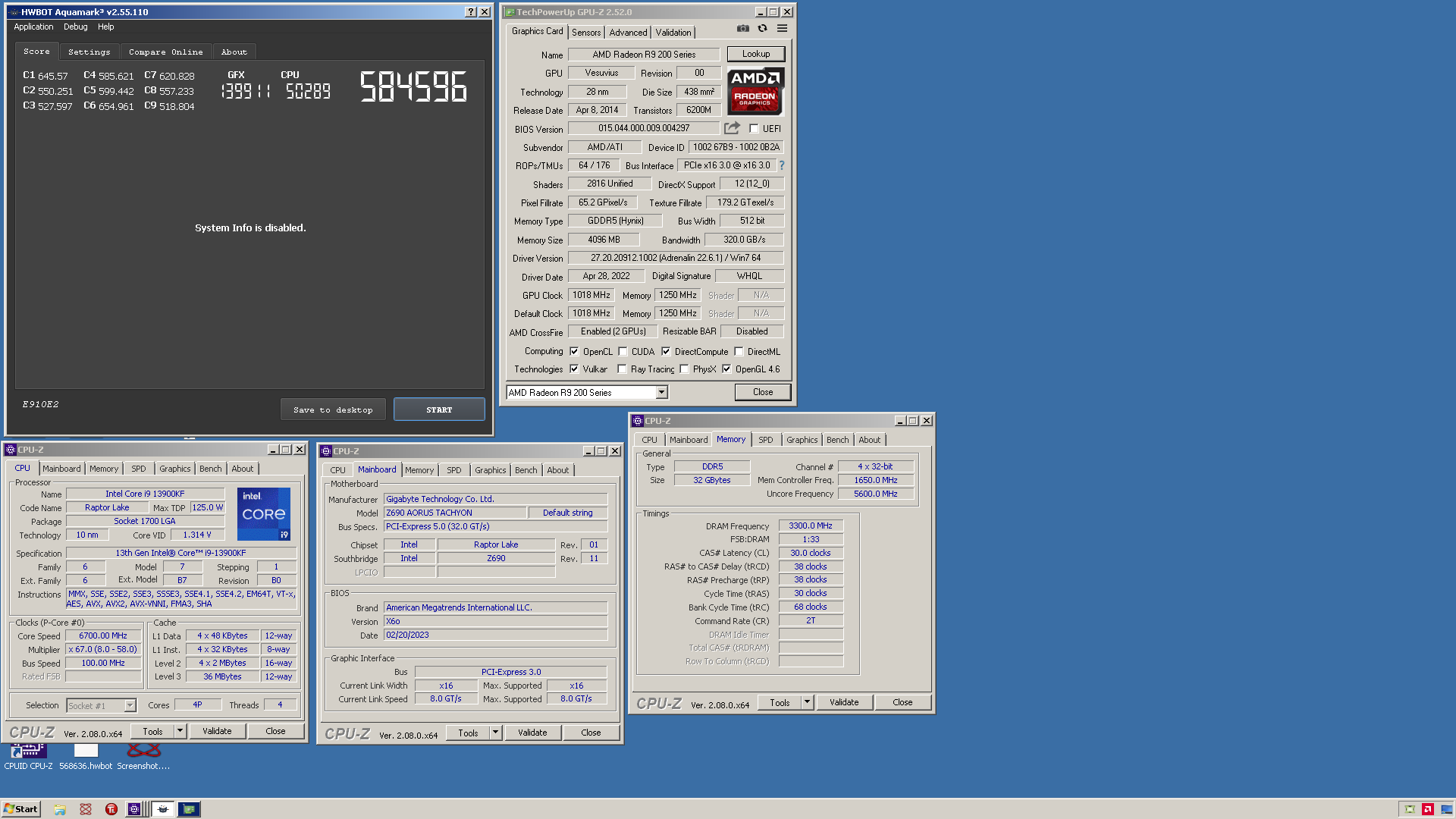
Task: Toggle the OpenGL 4.6 checkbox
Action: pos(726,369)
